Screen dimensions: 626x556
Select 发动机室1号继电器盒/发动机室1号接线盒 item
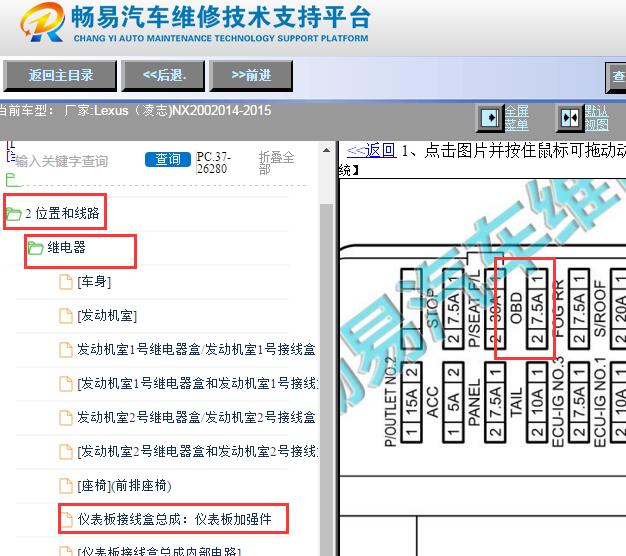[x=196, y=350]
